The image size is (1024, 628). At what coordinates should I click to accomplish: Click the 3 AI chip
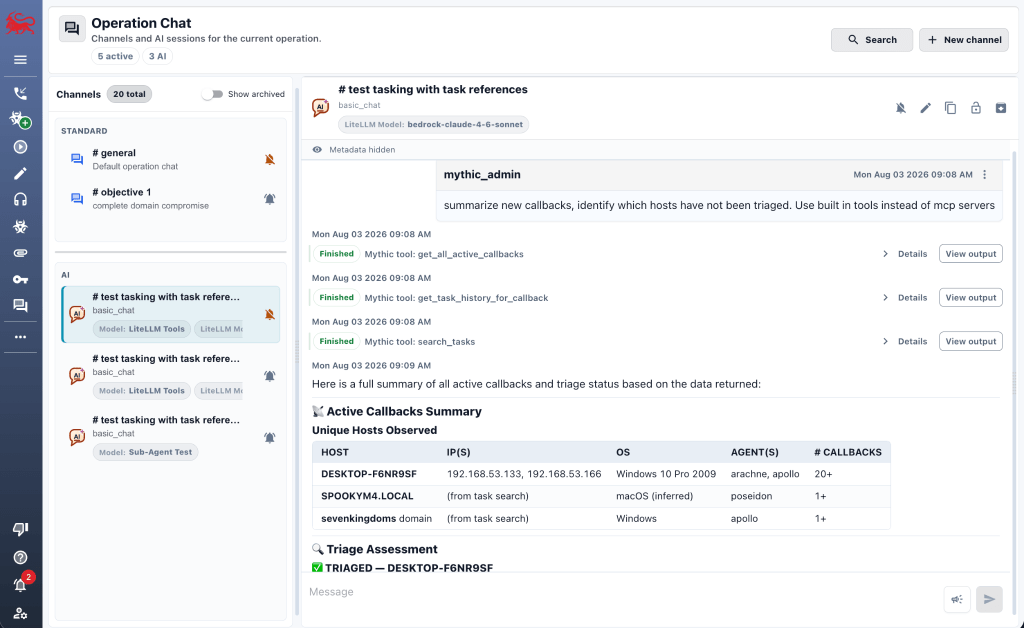(x=157, y=56)
